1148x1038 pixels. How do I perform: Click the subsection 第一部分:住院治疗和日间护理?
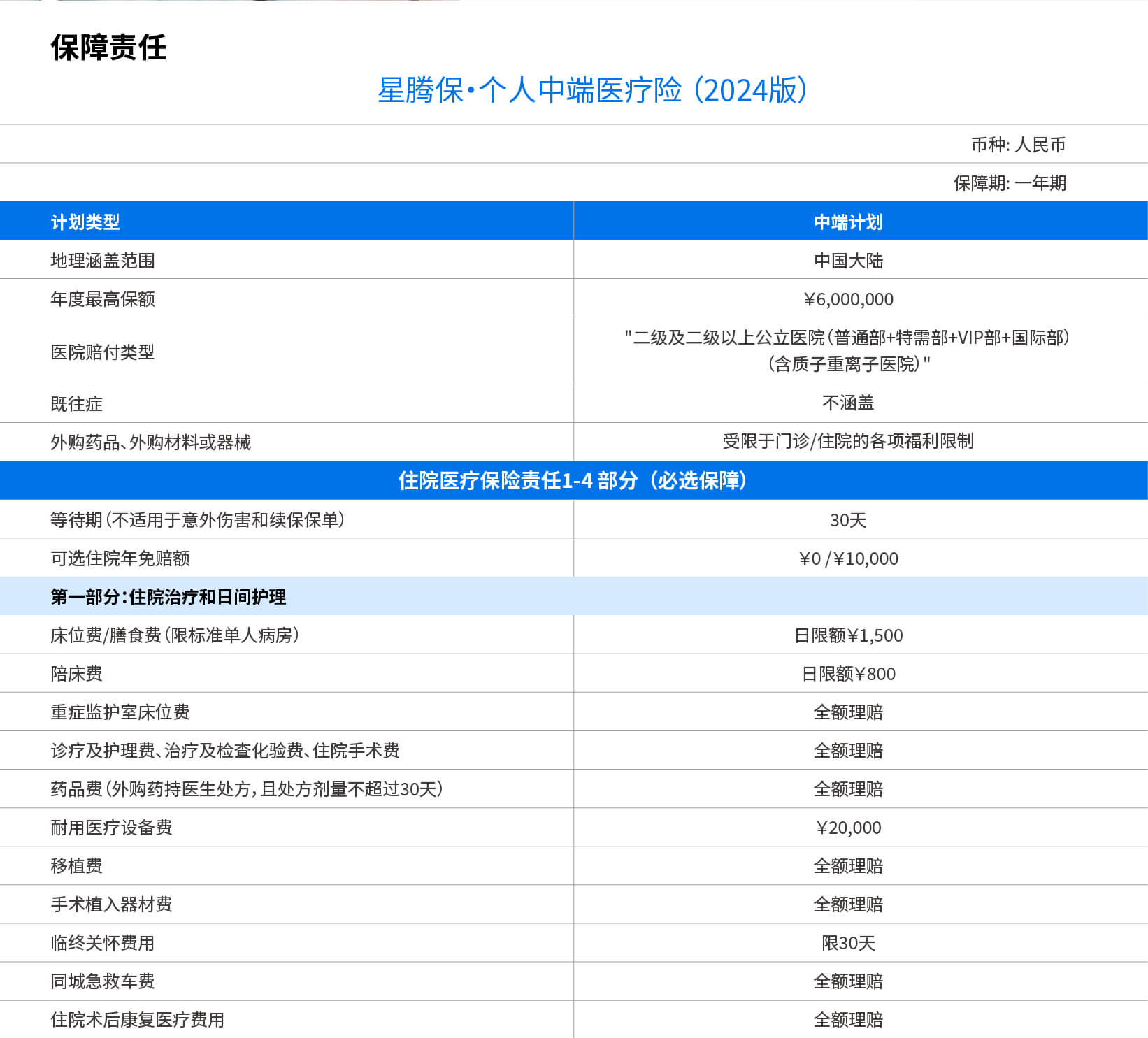[168, 596]
